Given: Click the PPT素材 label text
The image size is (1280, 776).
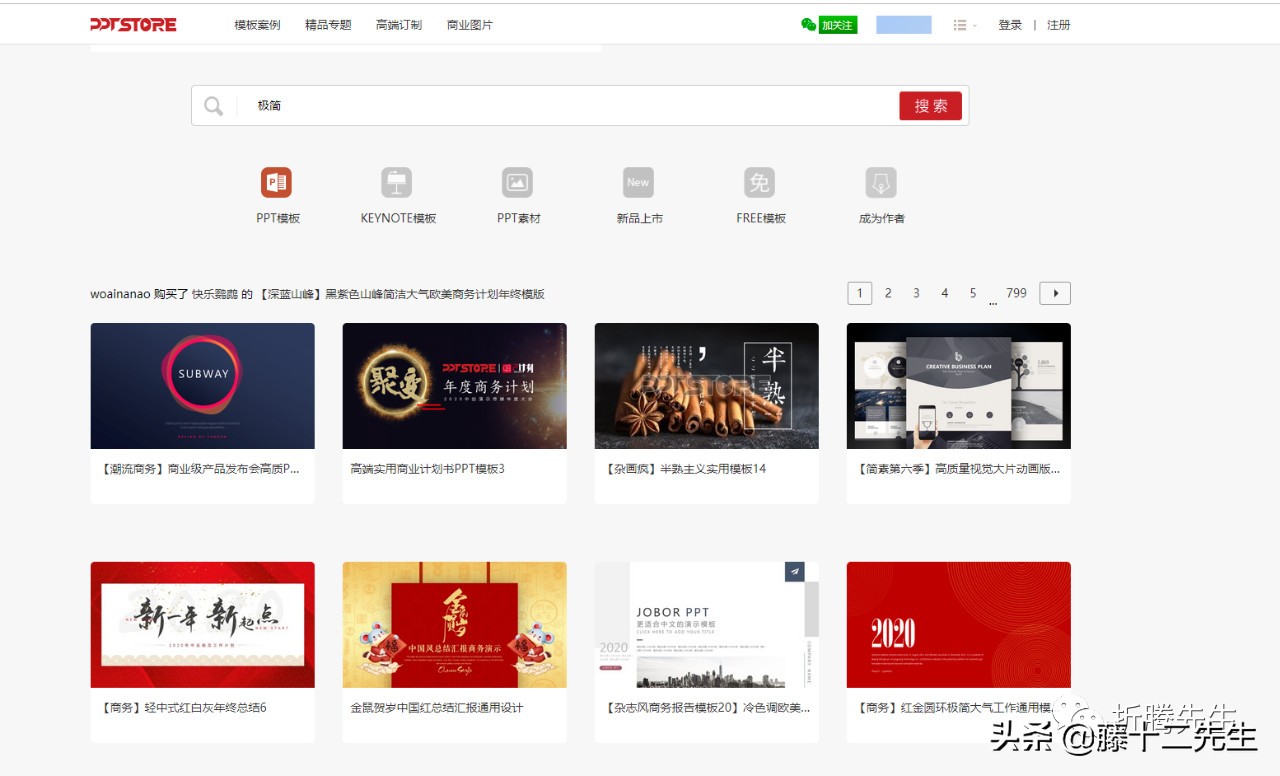Looking at the screenshot, I should [518, 218].
